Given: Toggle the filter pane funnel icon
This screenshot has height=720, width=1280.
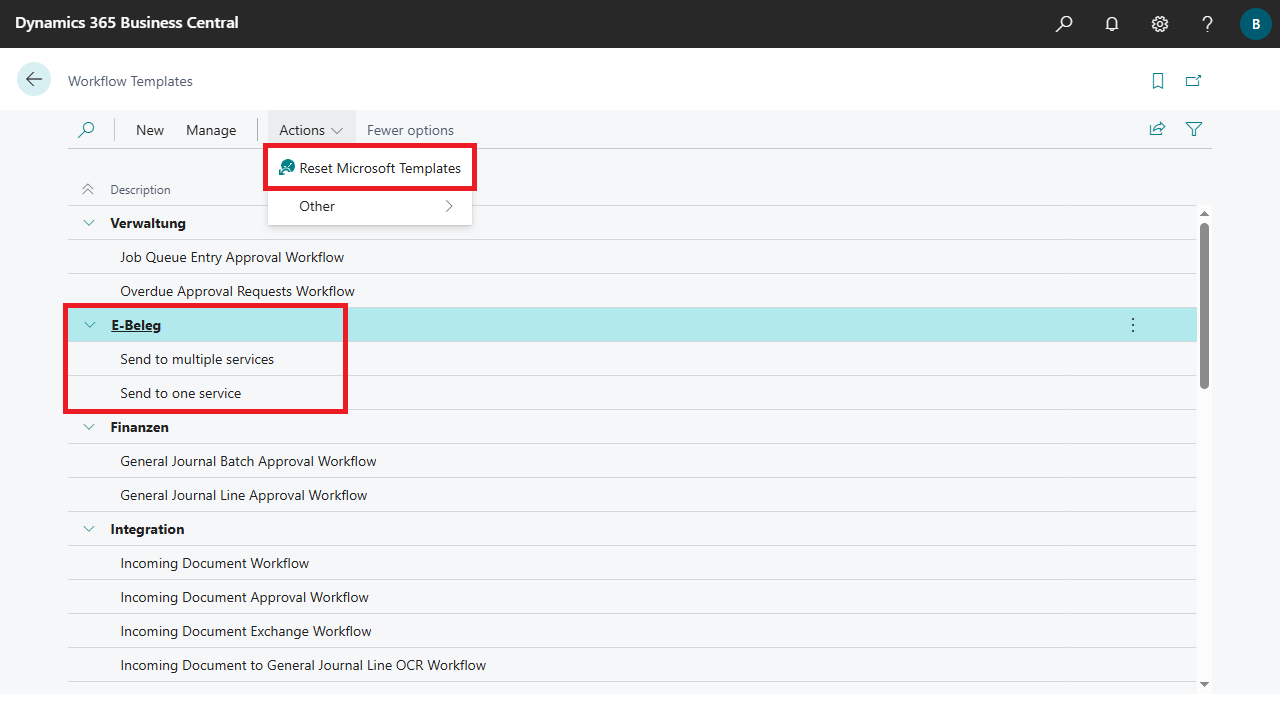Looking at the screenshot, I should [1194, 129].
